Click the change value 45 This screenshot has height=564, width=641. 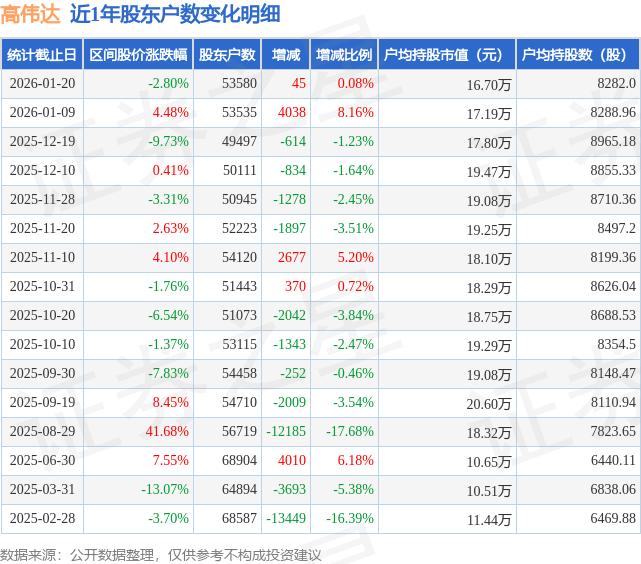tap(299, 83)
